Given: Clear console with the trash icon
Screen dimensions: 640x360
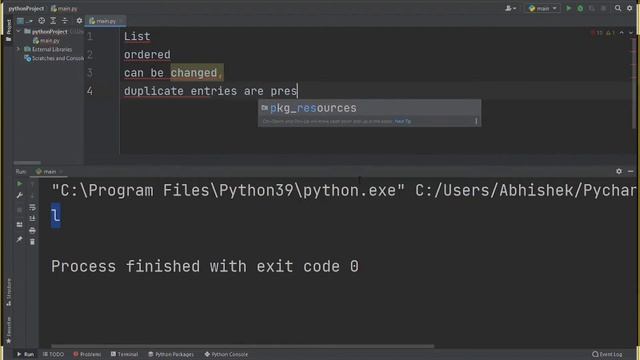Looking at the screenshot, I should (x=32, y=242).
